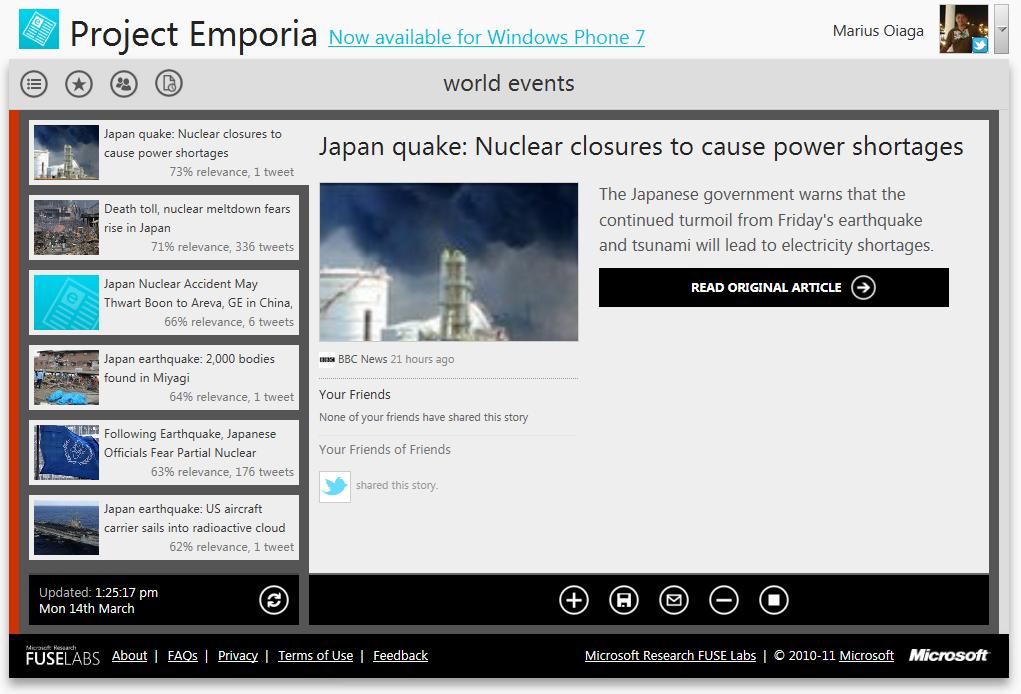Click the shared this story text

[397, 485]
